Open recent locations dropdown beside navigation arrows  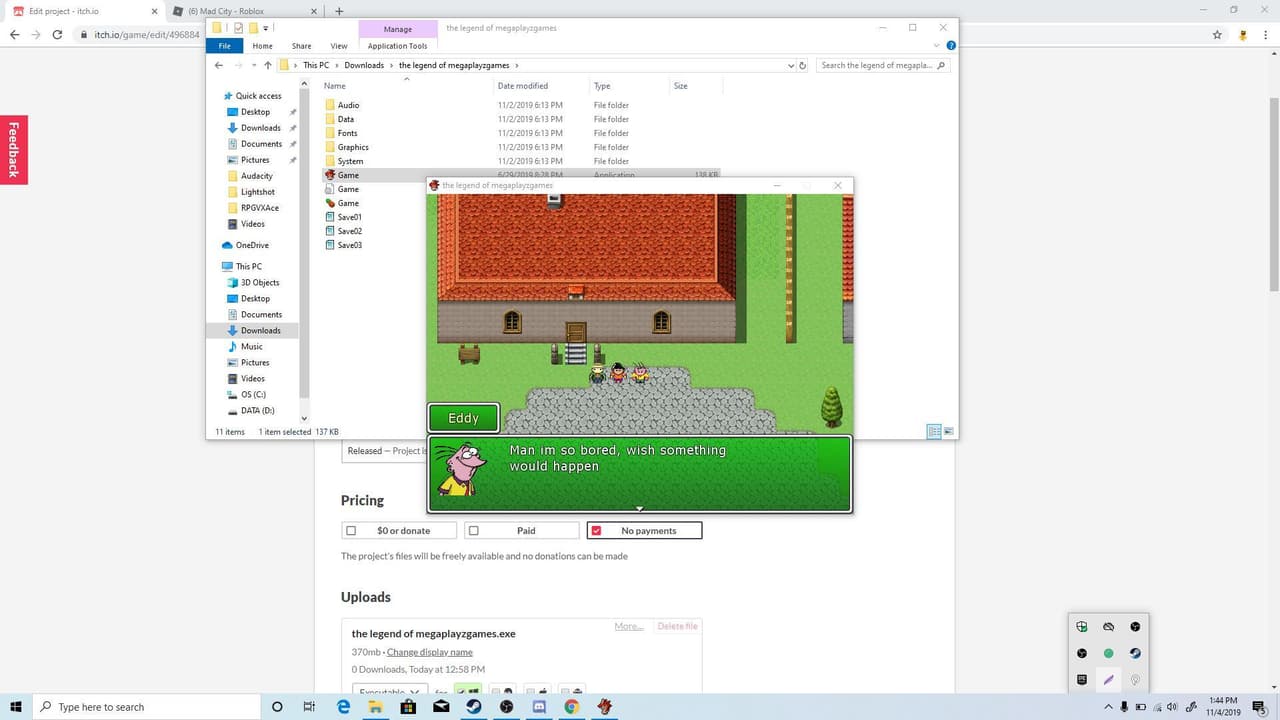pos(254,65)
